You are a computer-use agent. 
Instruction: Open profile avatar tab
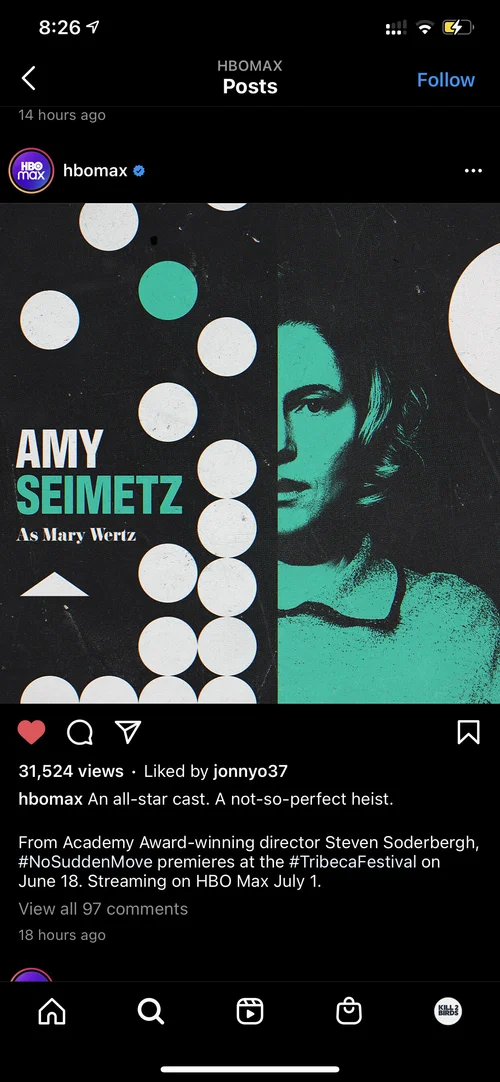coord(448,1012)
